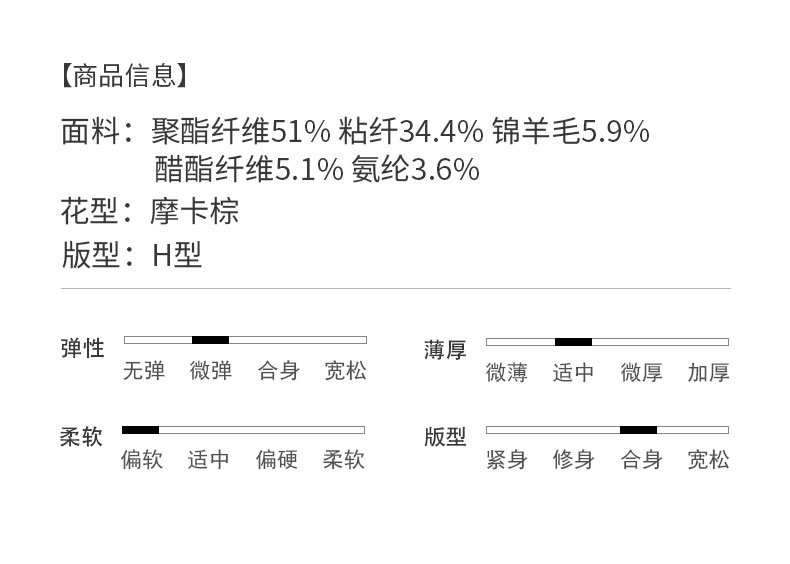Click the 商品信息 heading

pyautogui.click(x=125, y=75)
